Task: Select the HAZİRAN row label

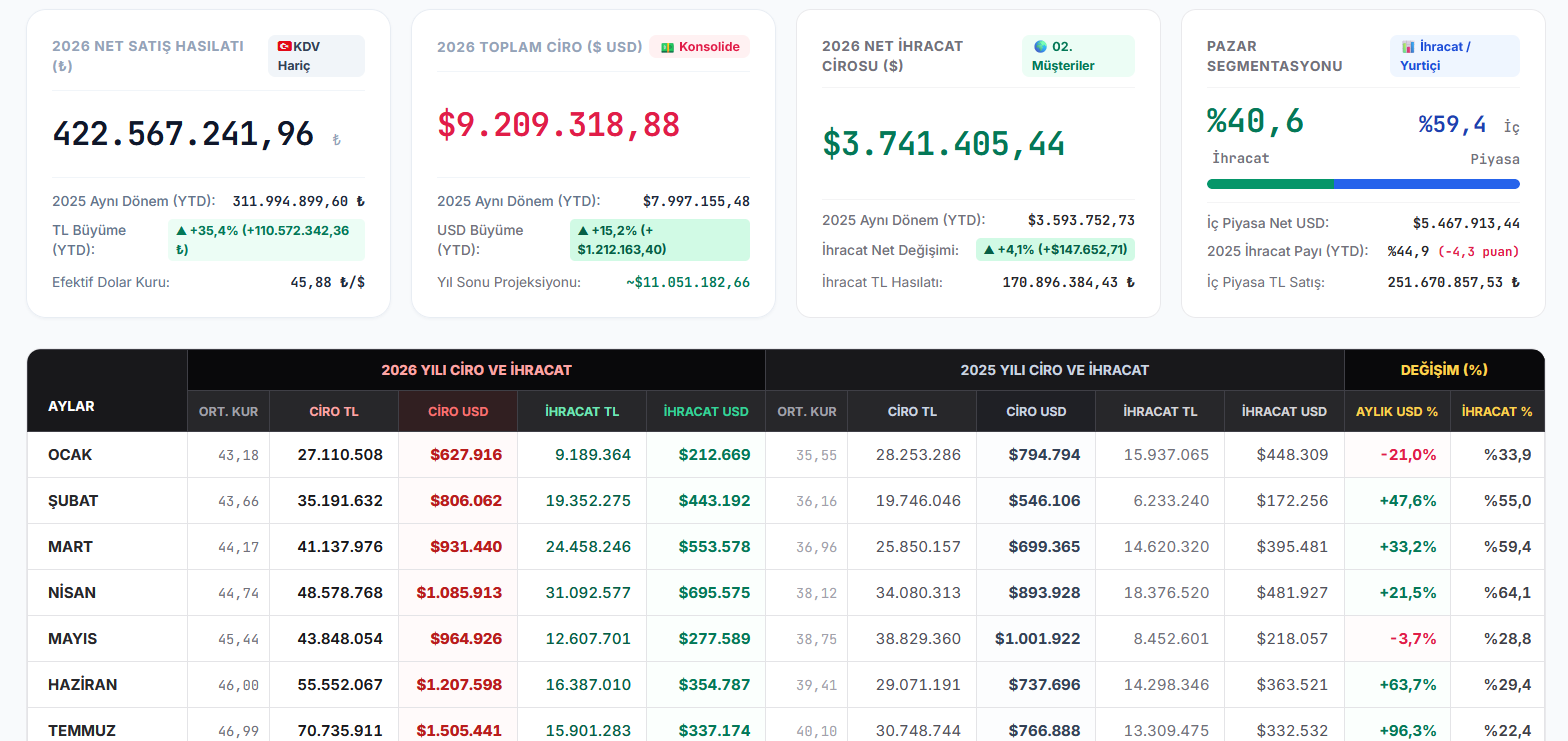Action: pyautogui.click(x=82, y=685)
